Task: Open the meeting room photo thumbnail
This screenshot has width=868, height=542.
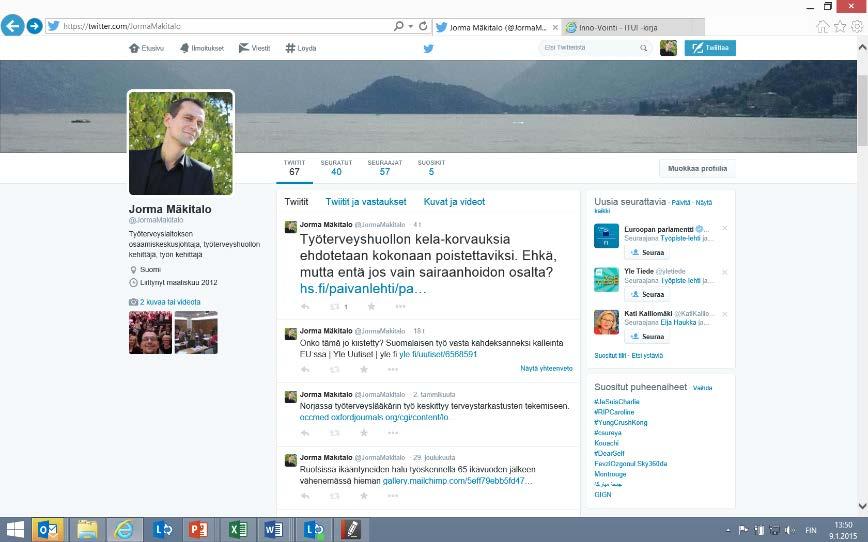Action: coord(196,332)
